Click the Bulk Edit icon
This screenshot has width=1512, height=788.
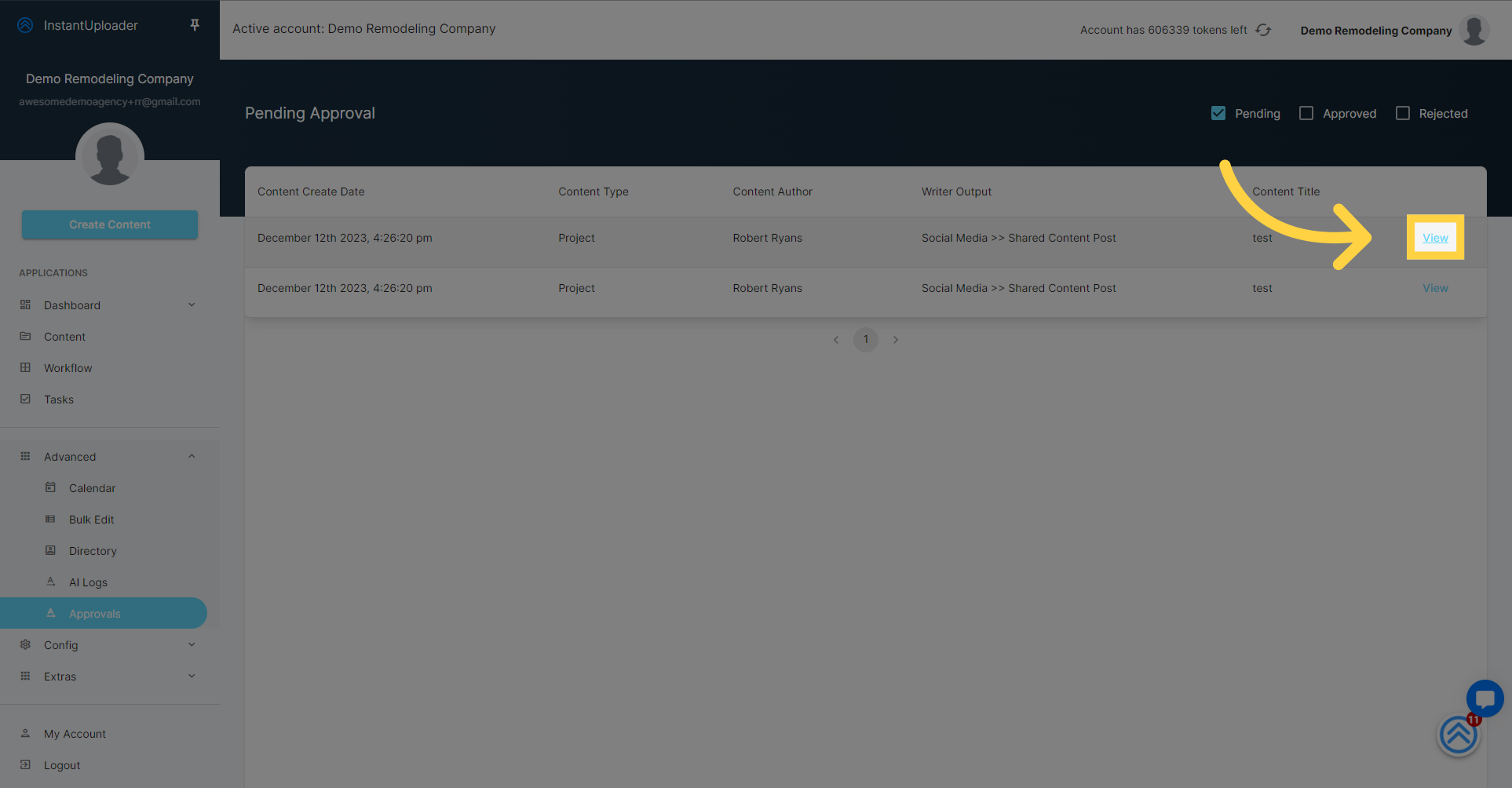(x=50, y=519)
